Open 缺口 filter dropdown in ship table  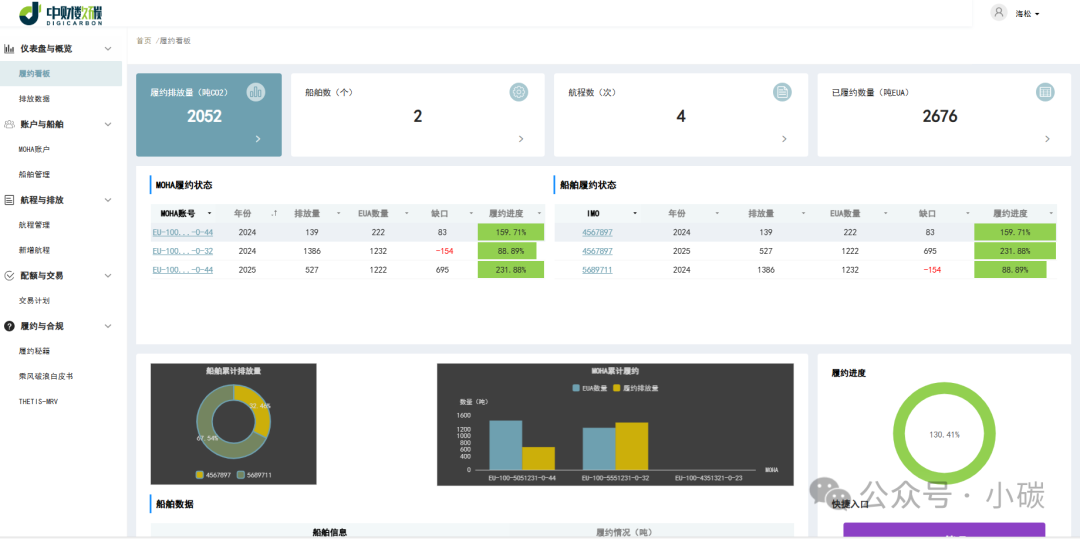968,213
